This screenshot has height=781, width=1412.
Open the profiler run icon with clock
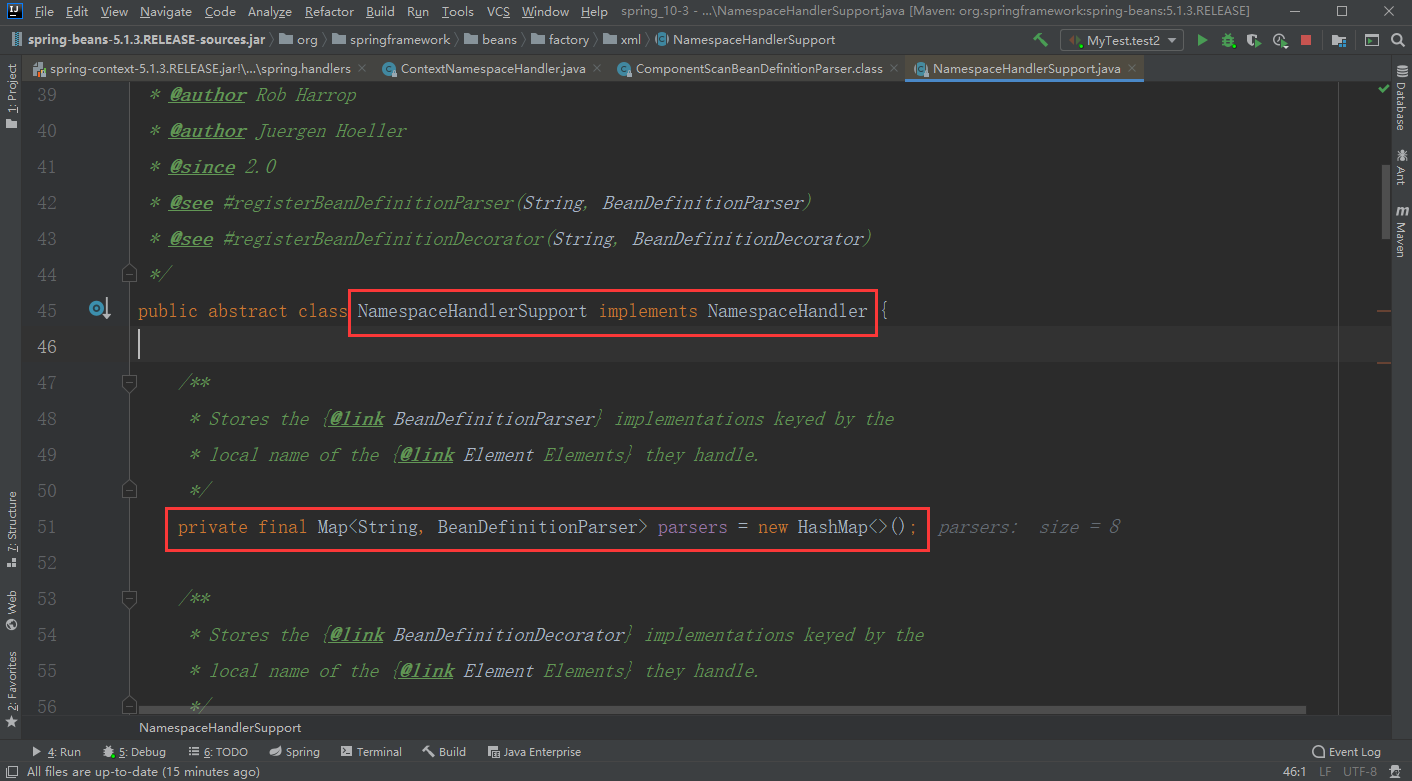pyautogui.click(x=1280, y=40)
